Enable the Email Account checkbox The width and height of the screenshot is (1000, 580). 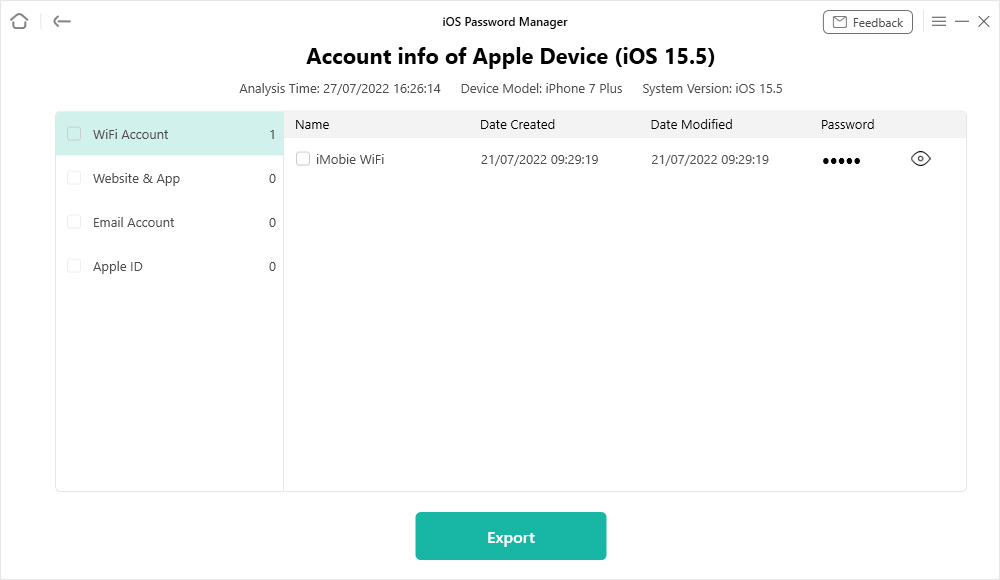tap(74, 222)
